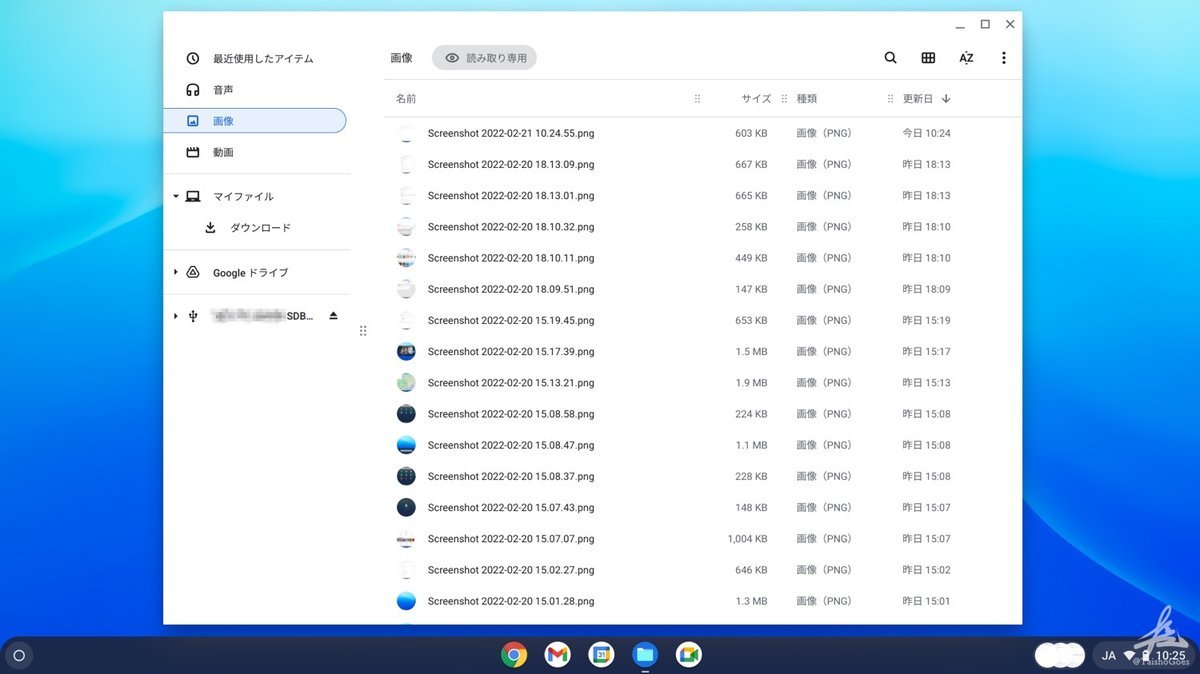Select the 音声 category in sidebar
This screenshot has width=1200, height=674.
(222, 89)
